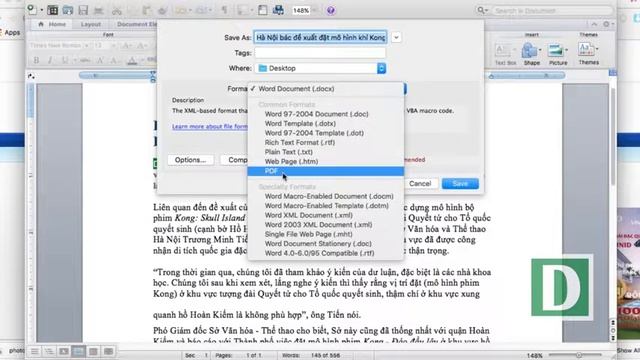Select Rich Text Format (.rtf) option
Image resolution: width=640 pixels, height=360 pixels.
point(326,142)
